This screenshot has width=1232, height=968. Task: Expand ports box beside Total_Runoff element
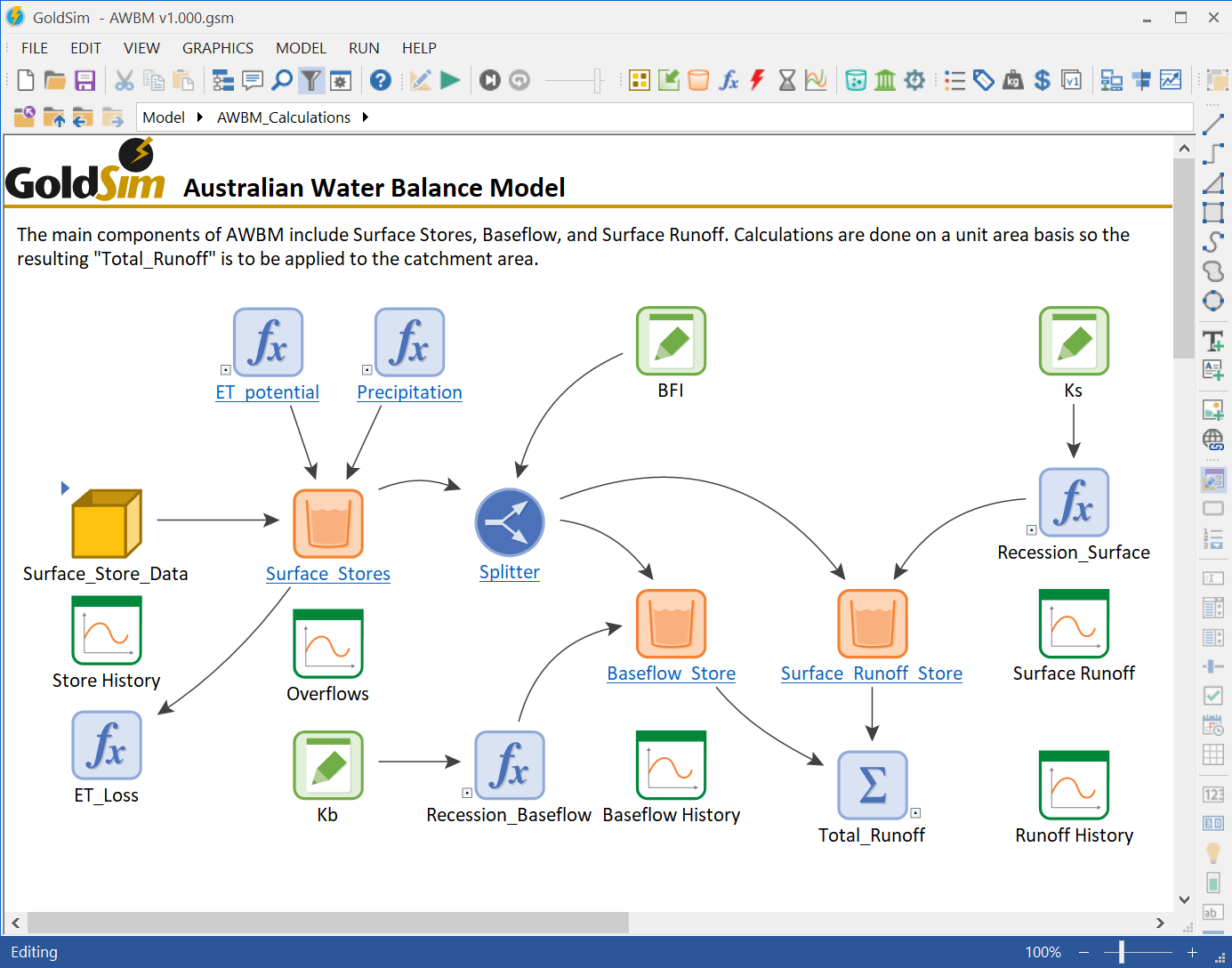(x=915, y=813)
